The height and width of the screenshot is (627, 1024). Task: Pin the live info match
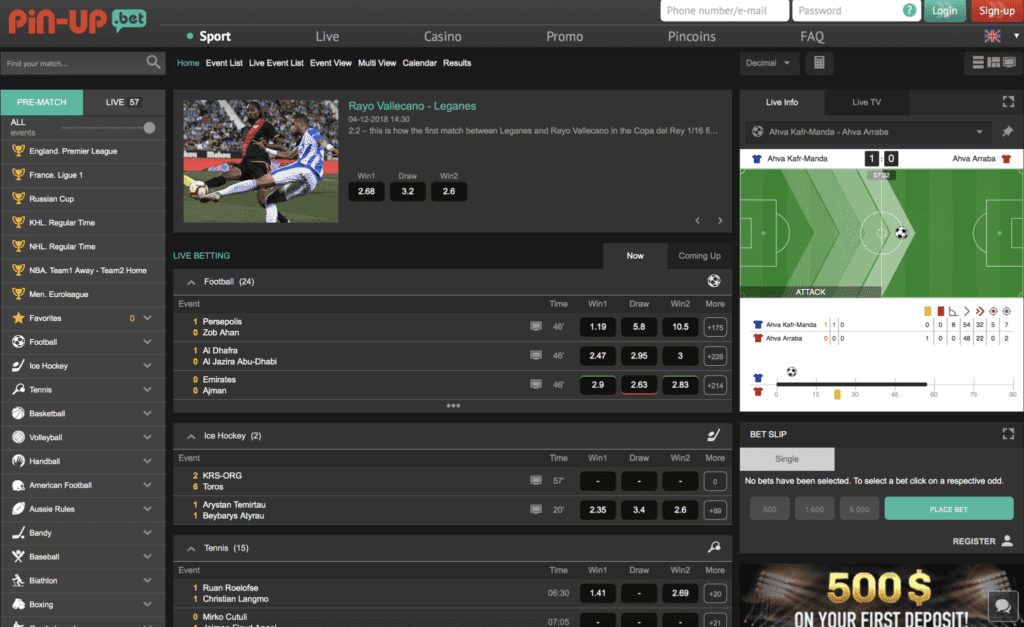(1008, 131)
